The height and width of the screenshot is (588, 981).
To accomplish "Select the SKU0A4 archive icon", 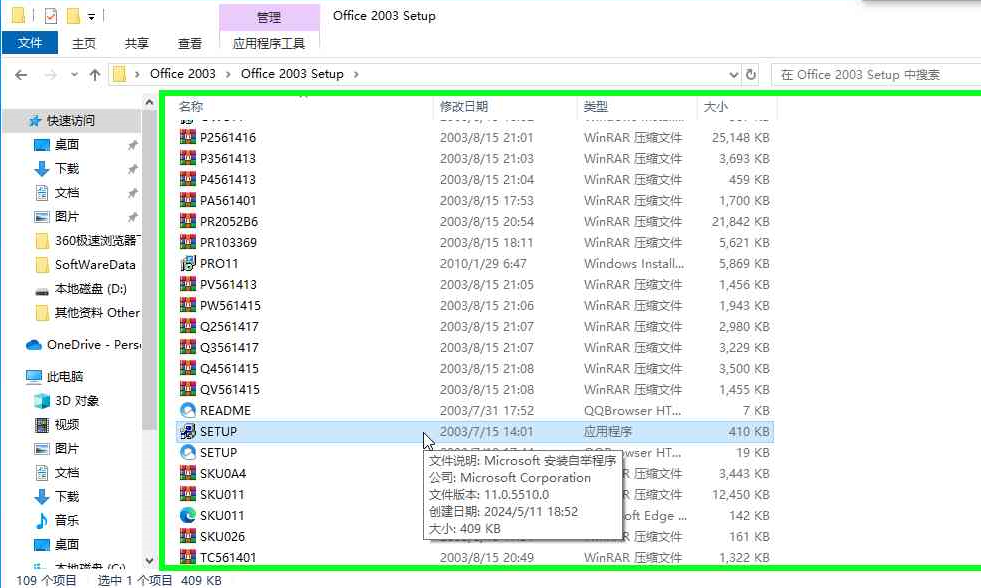I will pos(188,473).
